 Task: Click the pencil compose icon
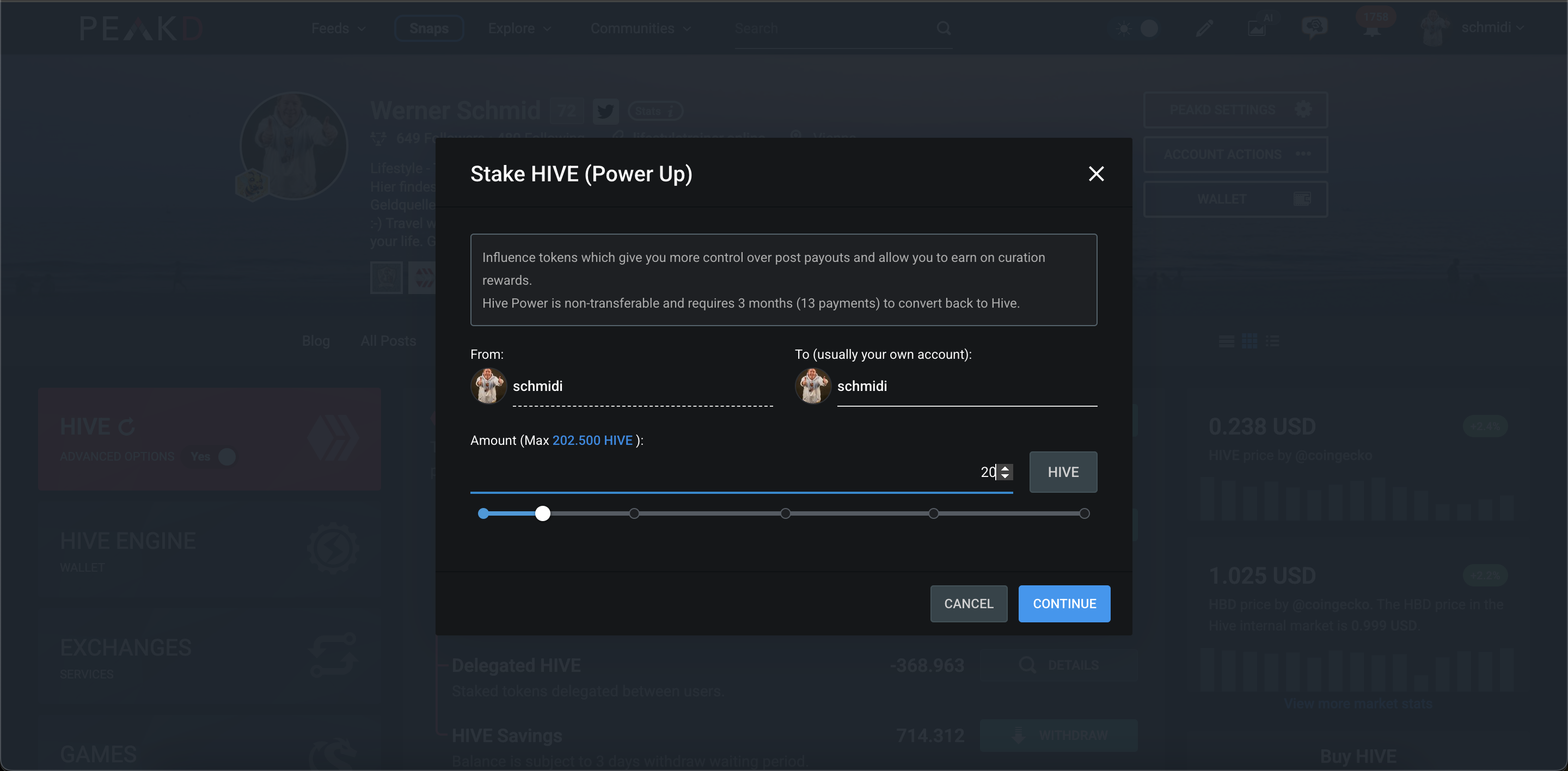pyautogui.click(x=1204, y=28)
